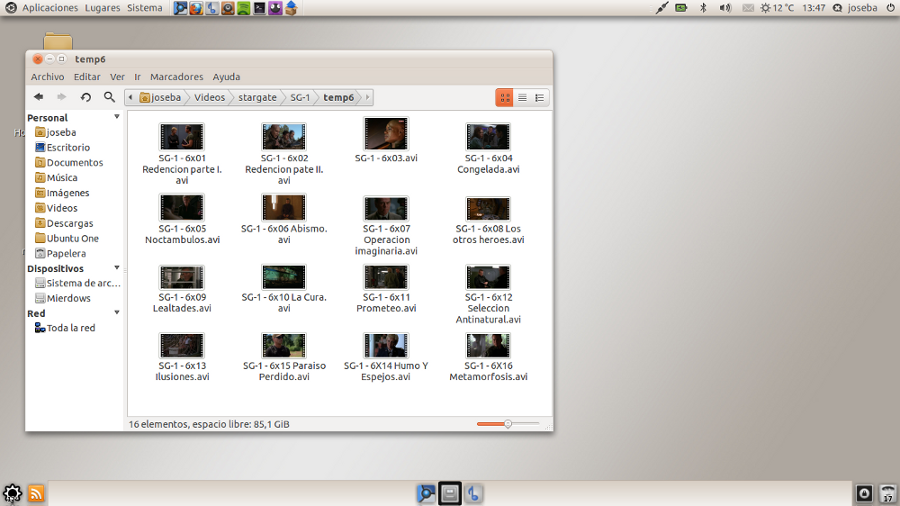Open the Ir menu
900x506 pixels.
[x=137, y=77]
